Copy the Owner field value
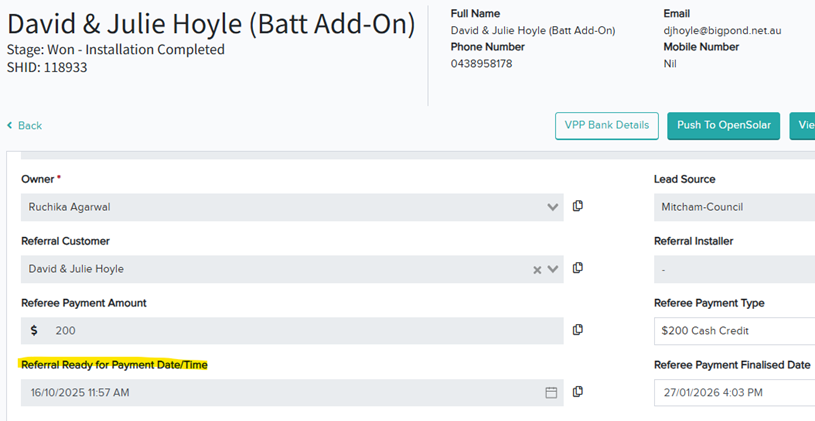This screenshot has height=421, width=815. coord(578,206)
